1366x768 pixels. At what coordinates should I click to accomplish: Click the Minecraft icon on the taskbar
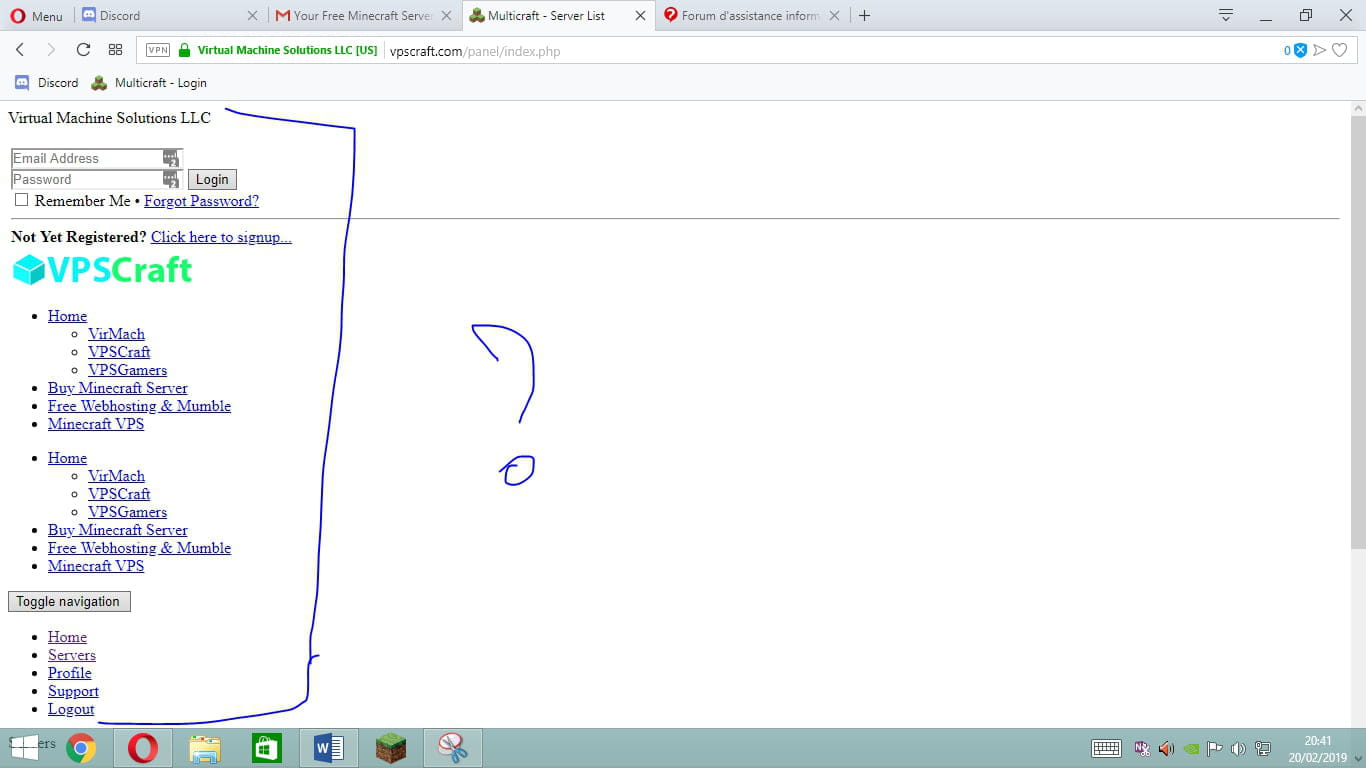tap(390, 747)
